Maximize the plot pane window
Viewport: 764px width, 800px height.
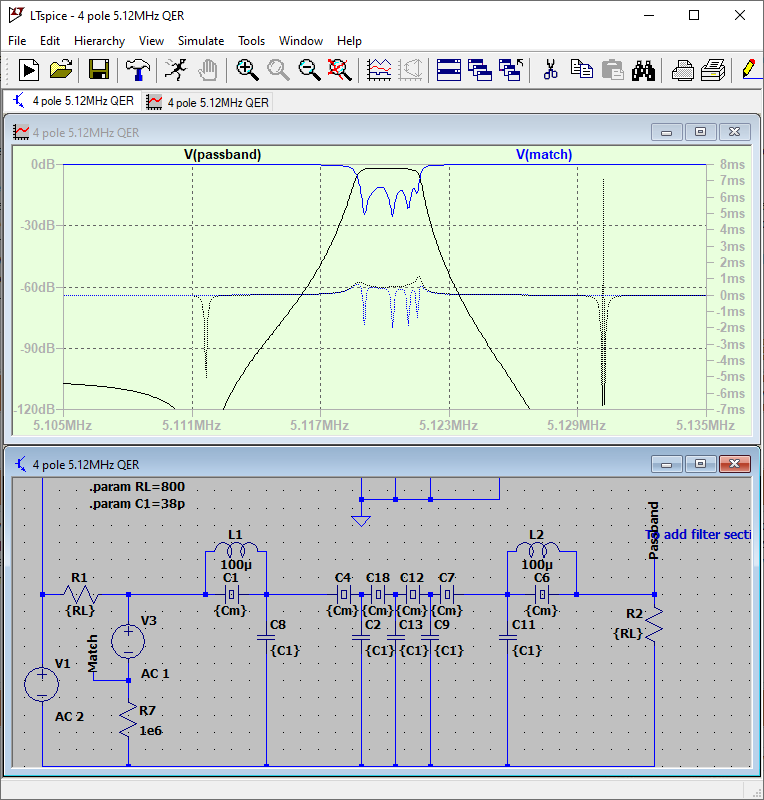pyautogui.click(x=701, y=132)
